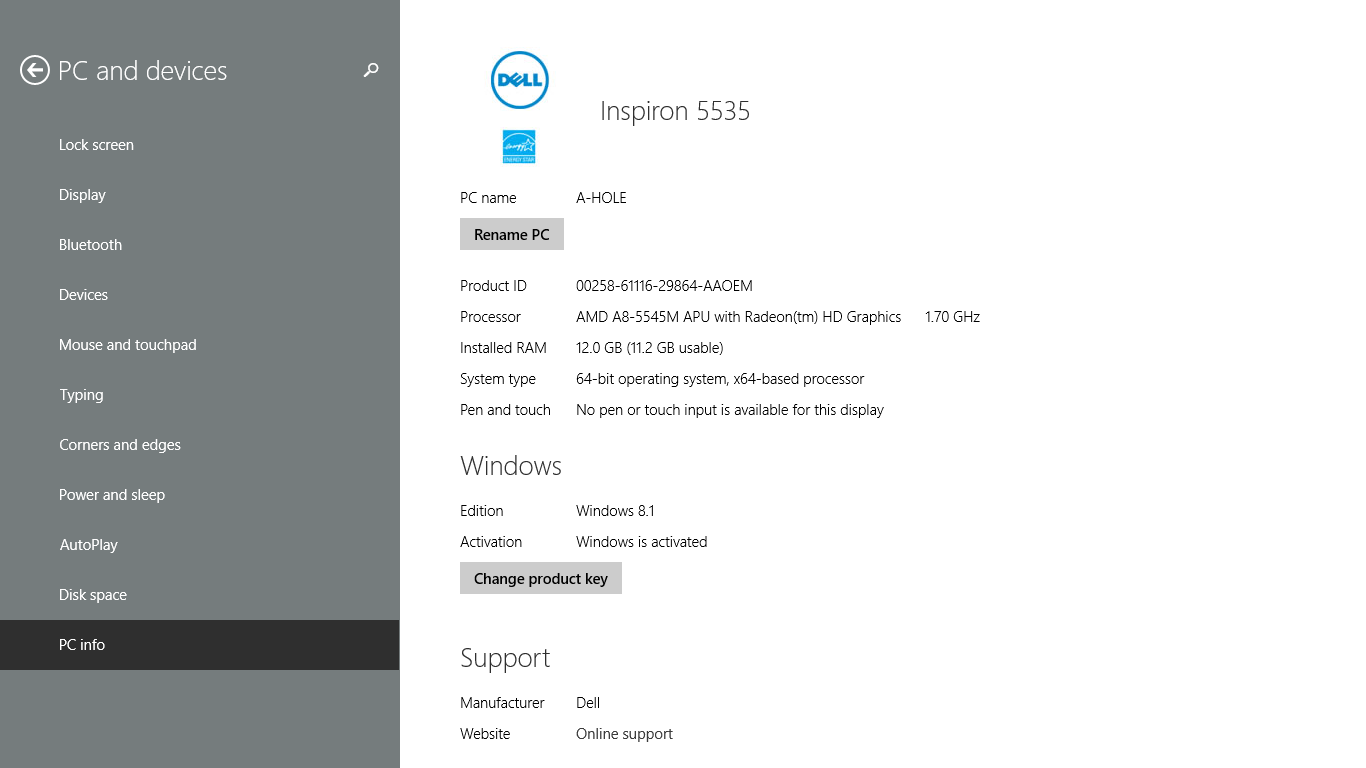Click the Product ID 00258-61116-29864-AAOEM
1366x768 pixels.
pos(664,286)
